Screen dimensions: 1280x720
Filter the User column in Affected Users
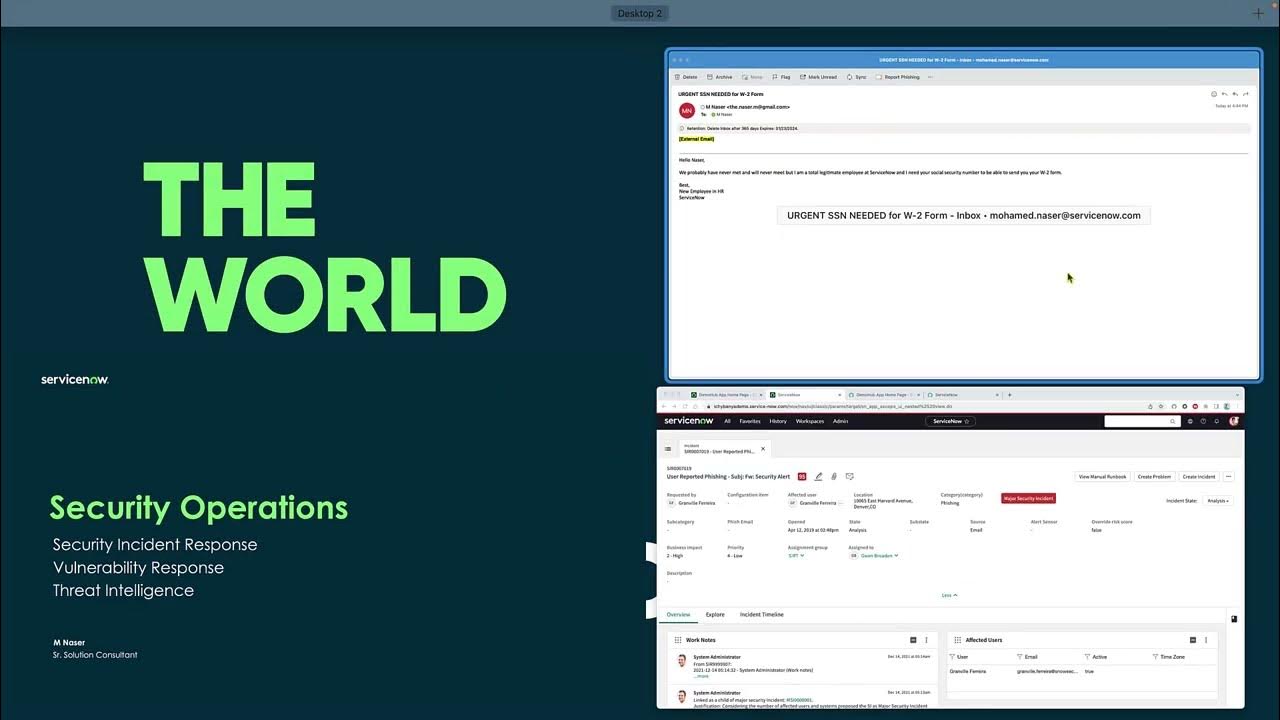[x=953, y=657]
